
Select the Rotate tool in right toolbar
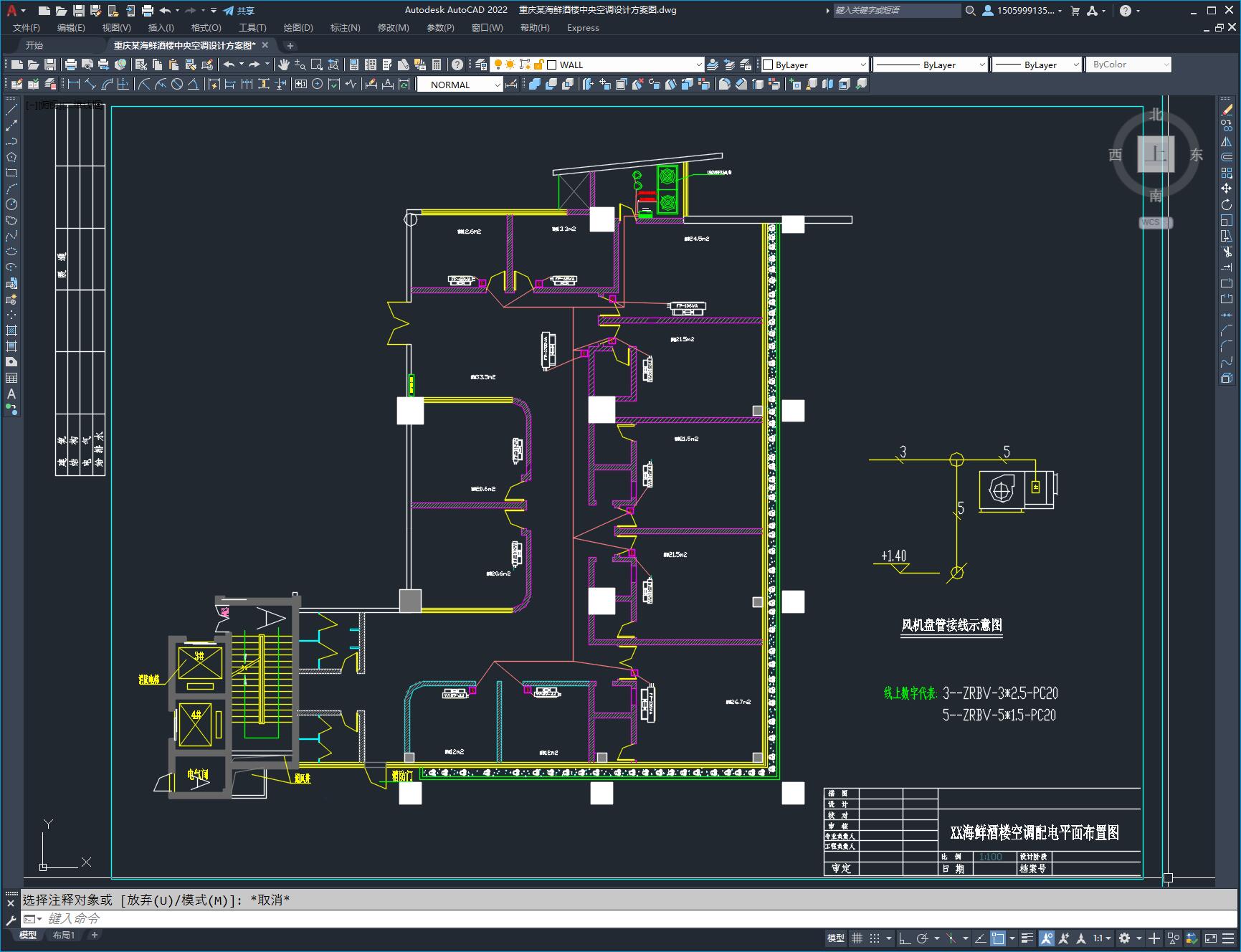click(1227, 204)
